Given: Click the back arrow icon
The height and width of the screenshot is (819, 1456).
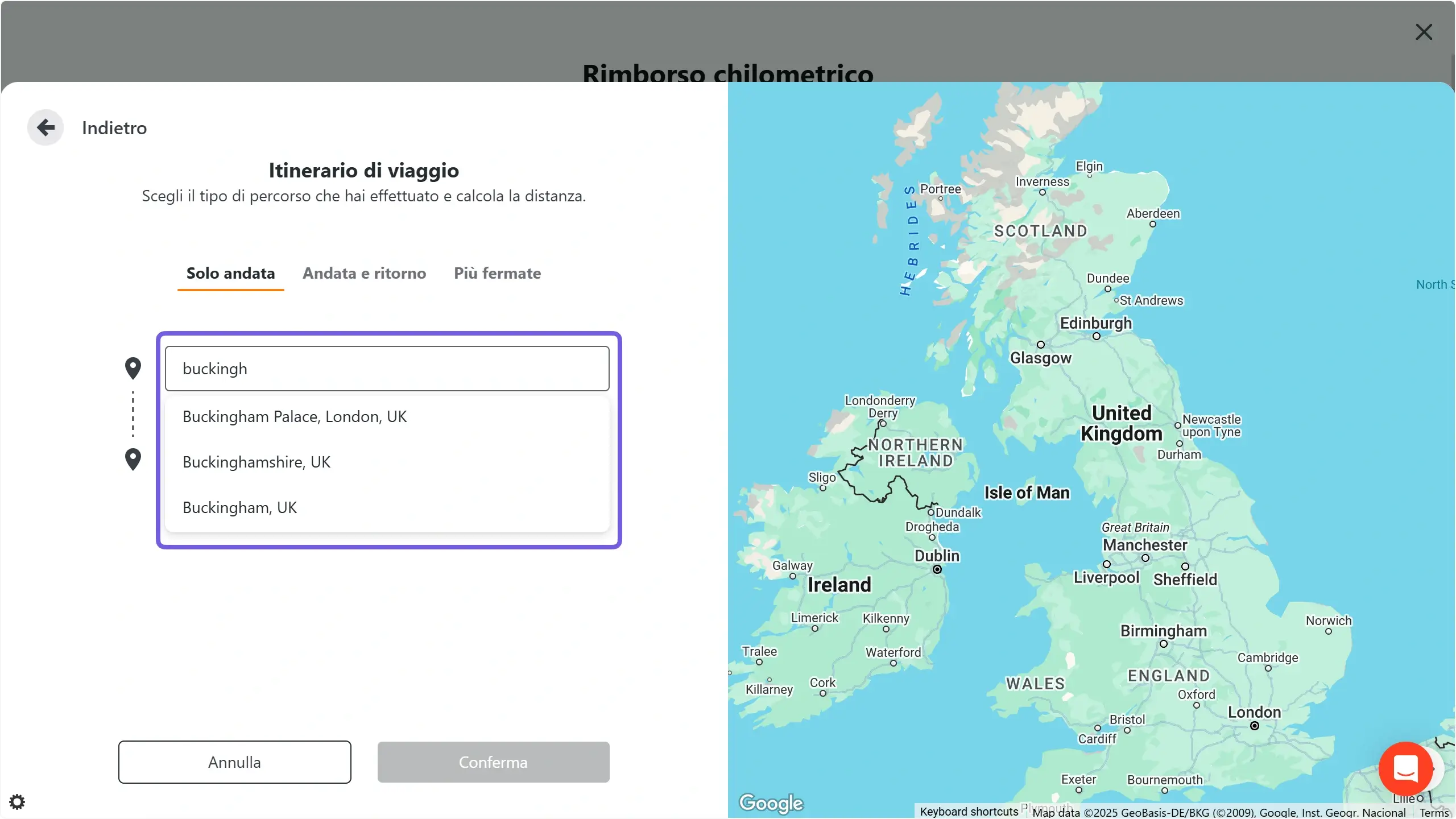Looking at the screenshot, I should 45,127.
